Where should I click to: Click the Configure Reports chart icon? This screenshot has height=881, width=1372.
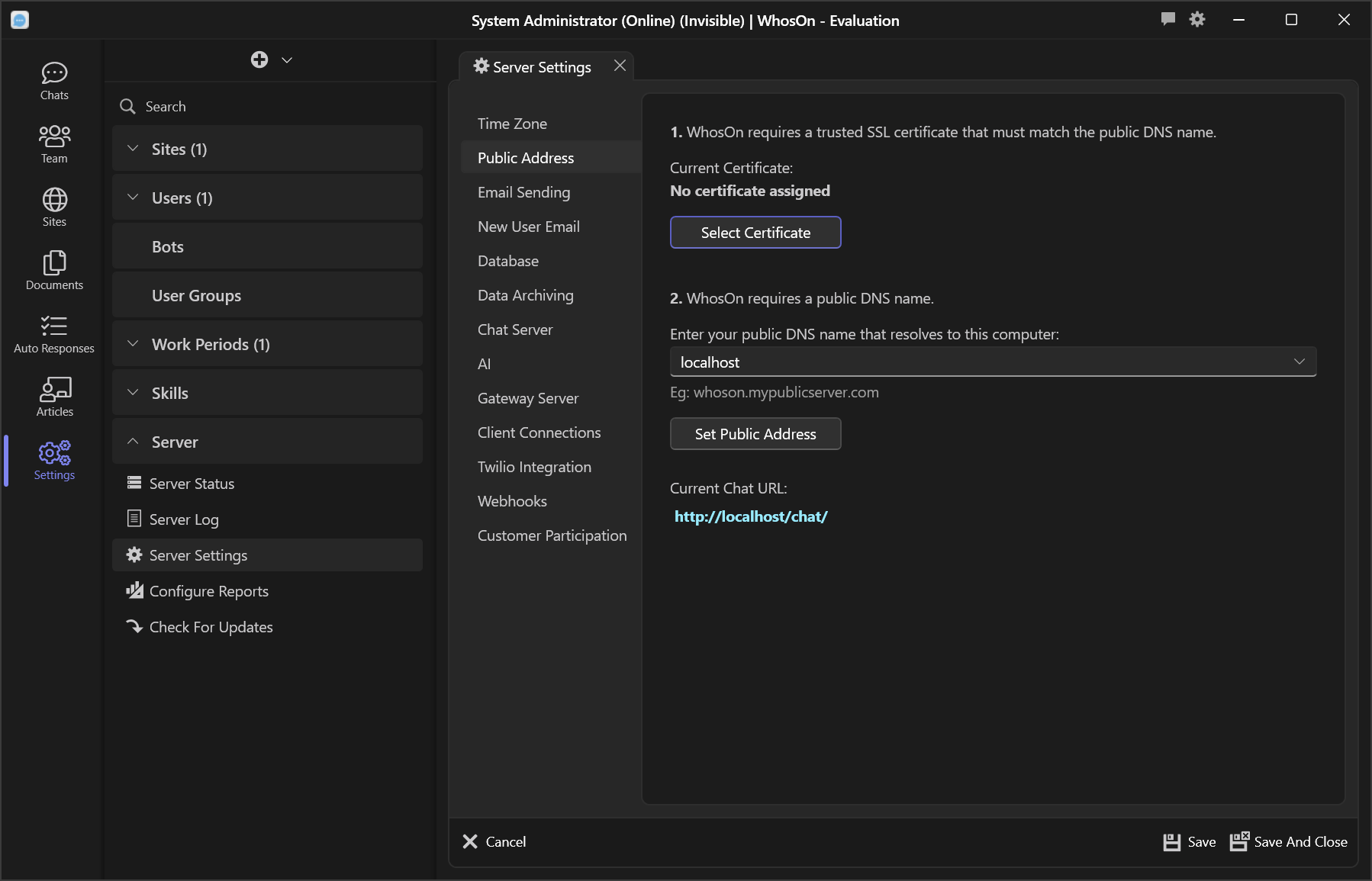coord(134,590)
